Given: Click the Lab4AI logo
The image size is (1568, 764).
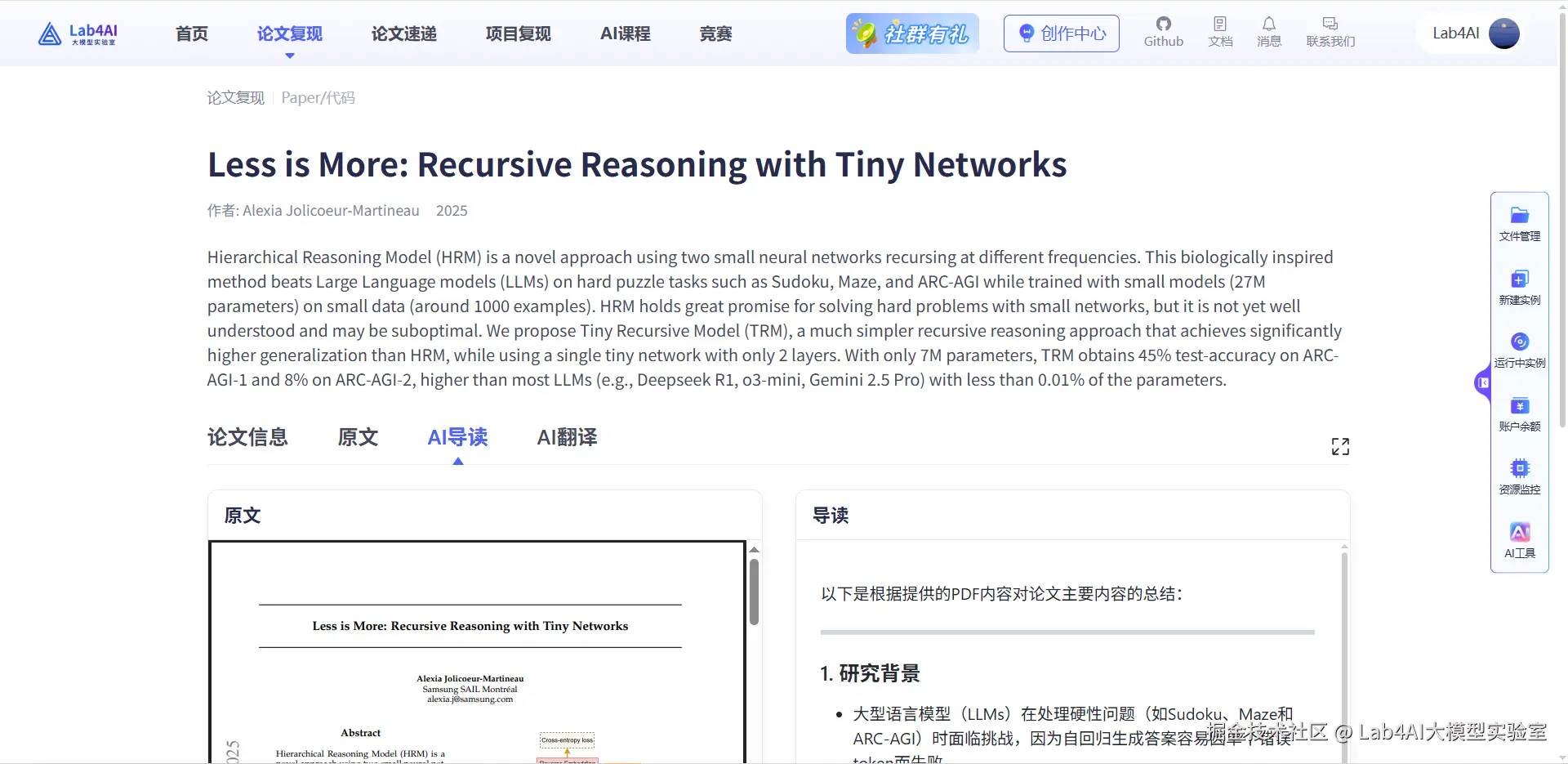Looking at the screenshot, I should [x=78, y=34].
